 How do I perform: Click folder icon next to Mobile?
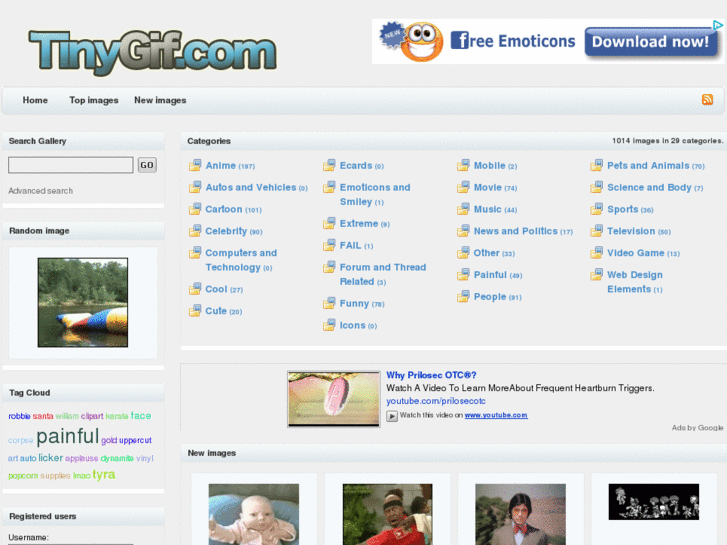(463, 165)
